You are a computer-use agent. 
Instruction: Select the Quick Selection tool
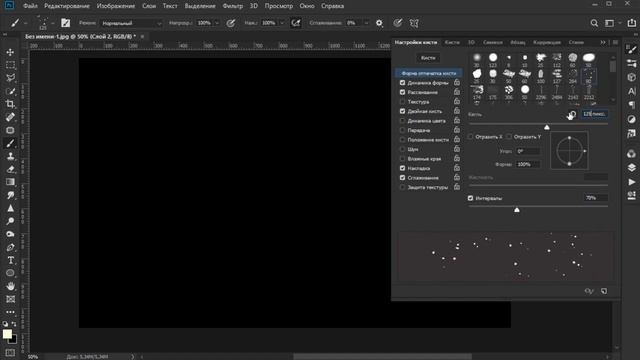10,91
